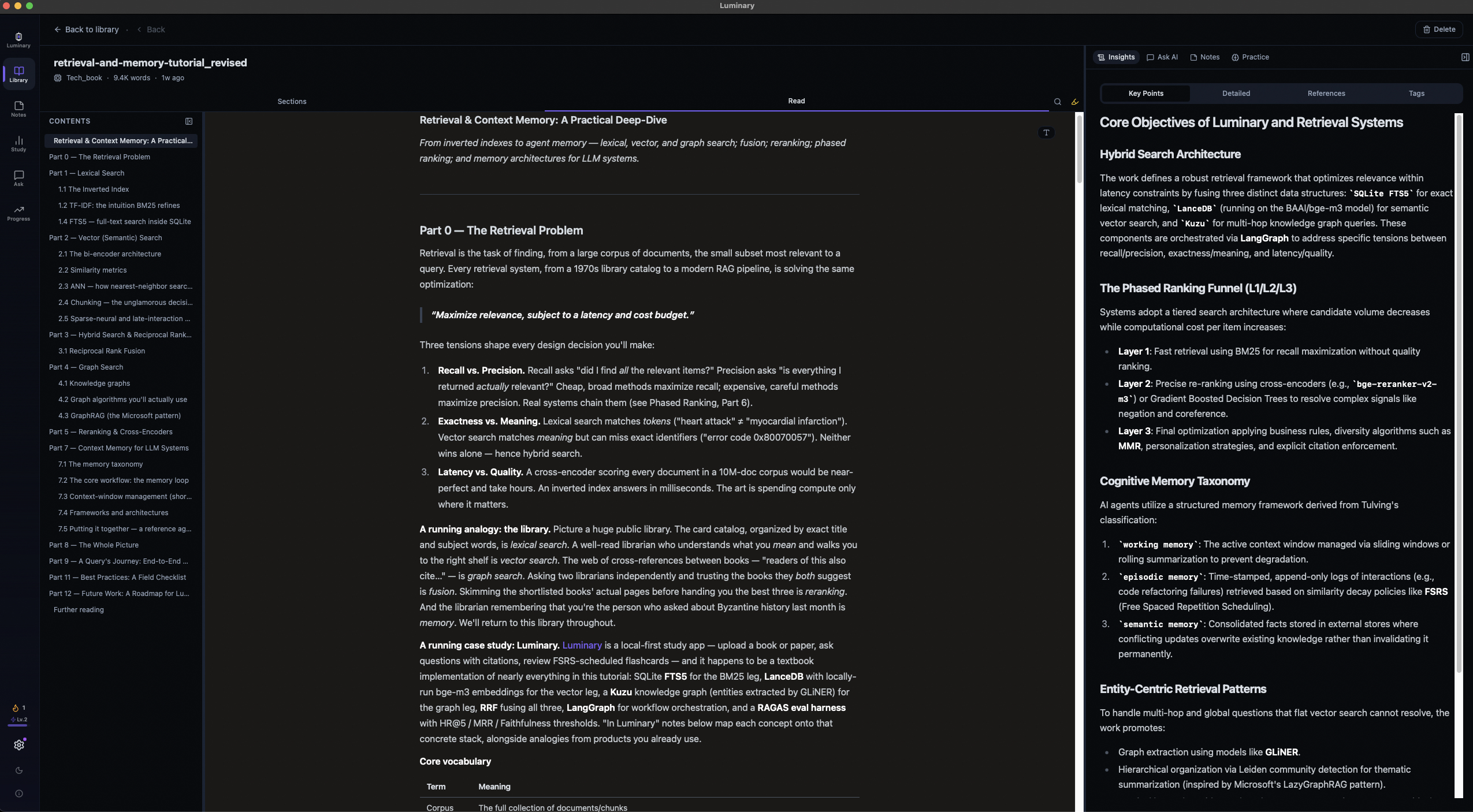Viewport: 1473px width, 812px height.
Task: Select the Tags sub-tab
Action: (1416, 94)
